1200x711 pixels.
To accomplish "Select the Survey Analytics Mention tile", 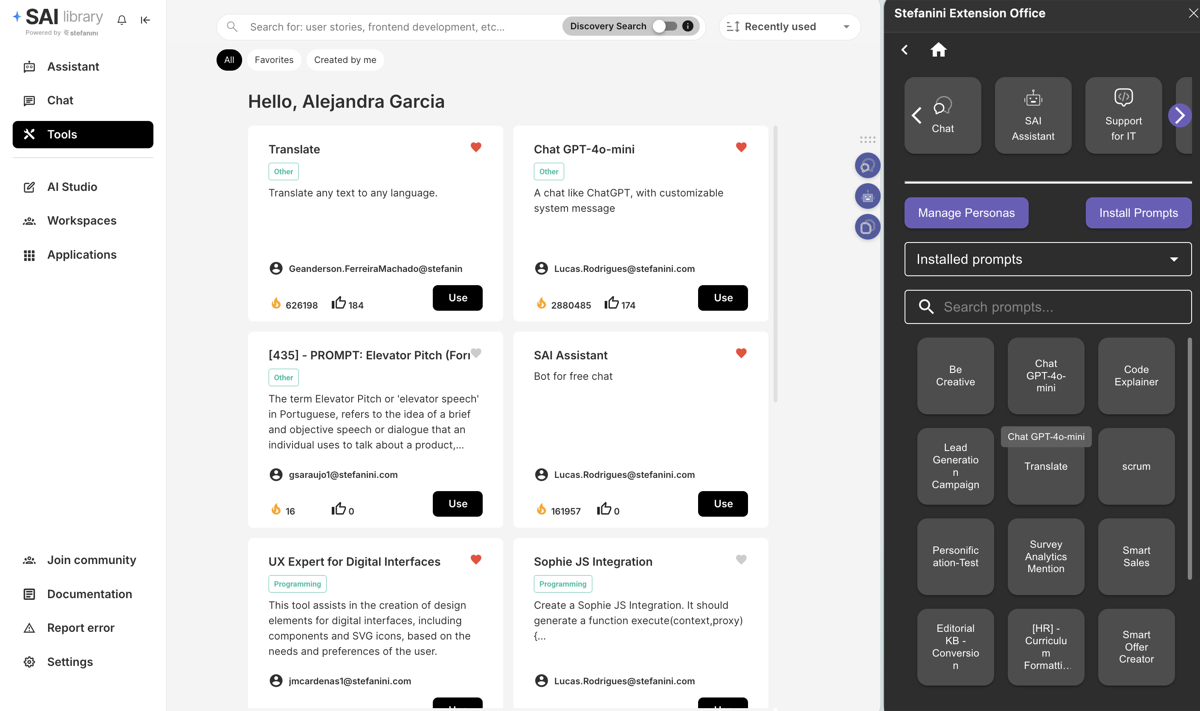I will click(1046, 557).
